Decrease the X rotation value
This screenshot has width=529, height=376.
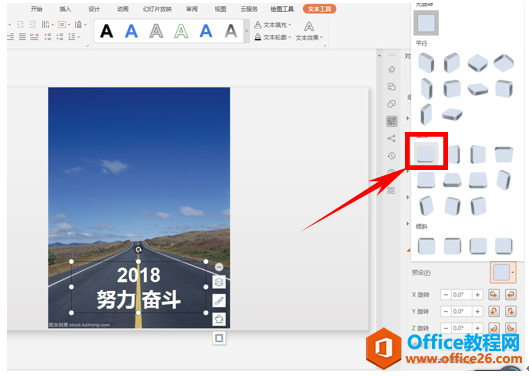[x=446, y=295]
